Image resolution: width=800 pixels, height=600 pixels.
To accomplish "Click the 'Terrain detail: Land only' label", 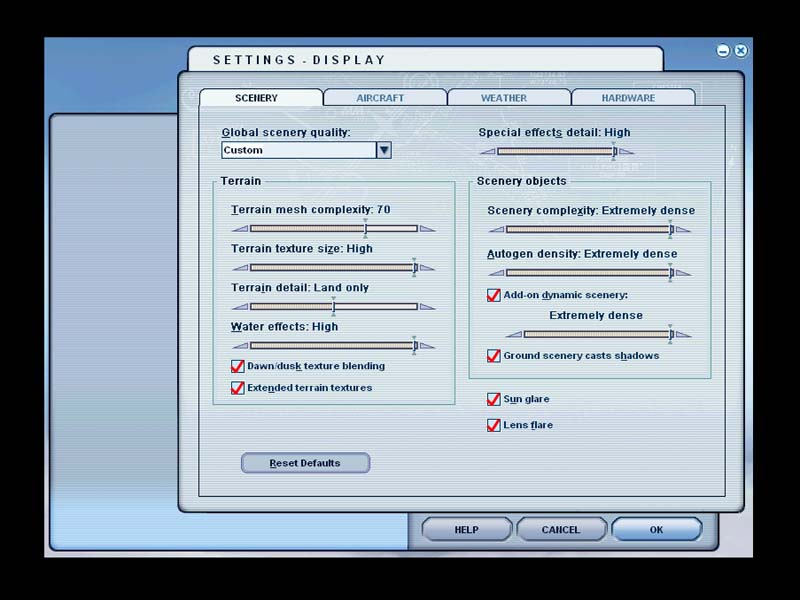I will pos(300,288).
